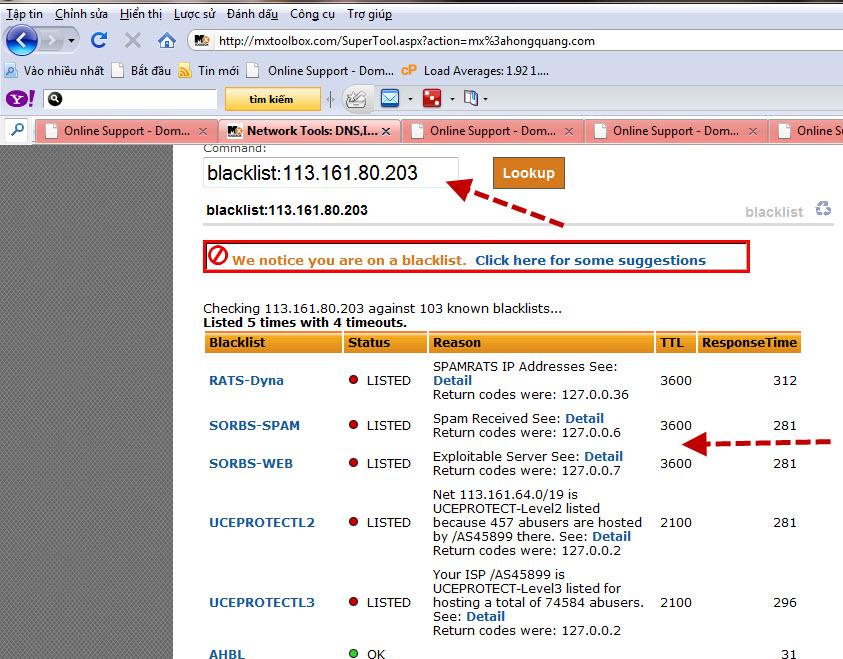This screenshot has height=659, width=843.
Task: Open Detail link for SPAMRATS IP Addresses
Action: pyautogui.click(x=453, y=381)
